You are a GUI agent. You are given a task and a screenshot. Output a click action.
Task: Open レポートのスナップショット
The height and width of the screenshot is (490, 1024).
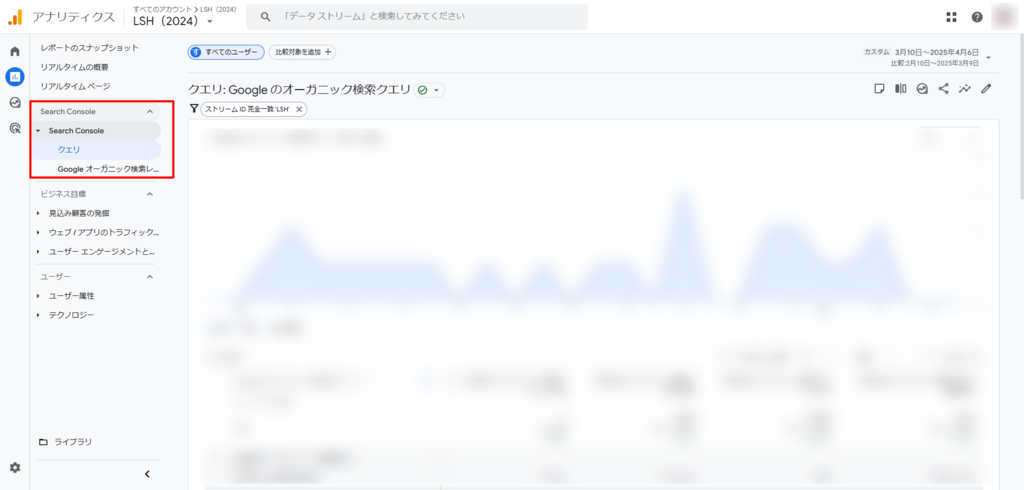pyautogui.click(x=89, y=48)
